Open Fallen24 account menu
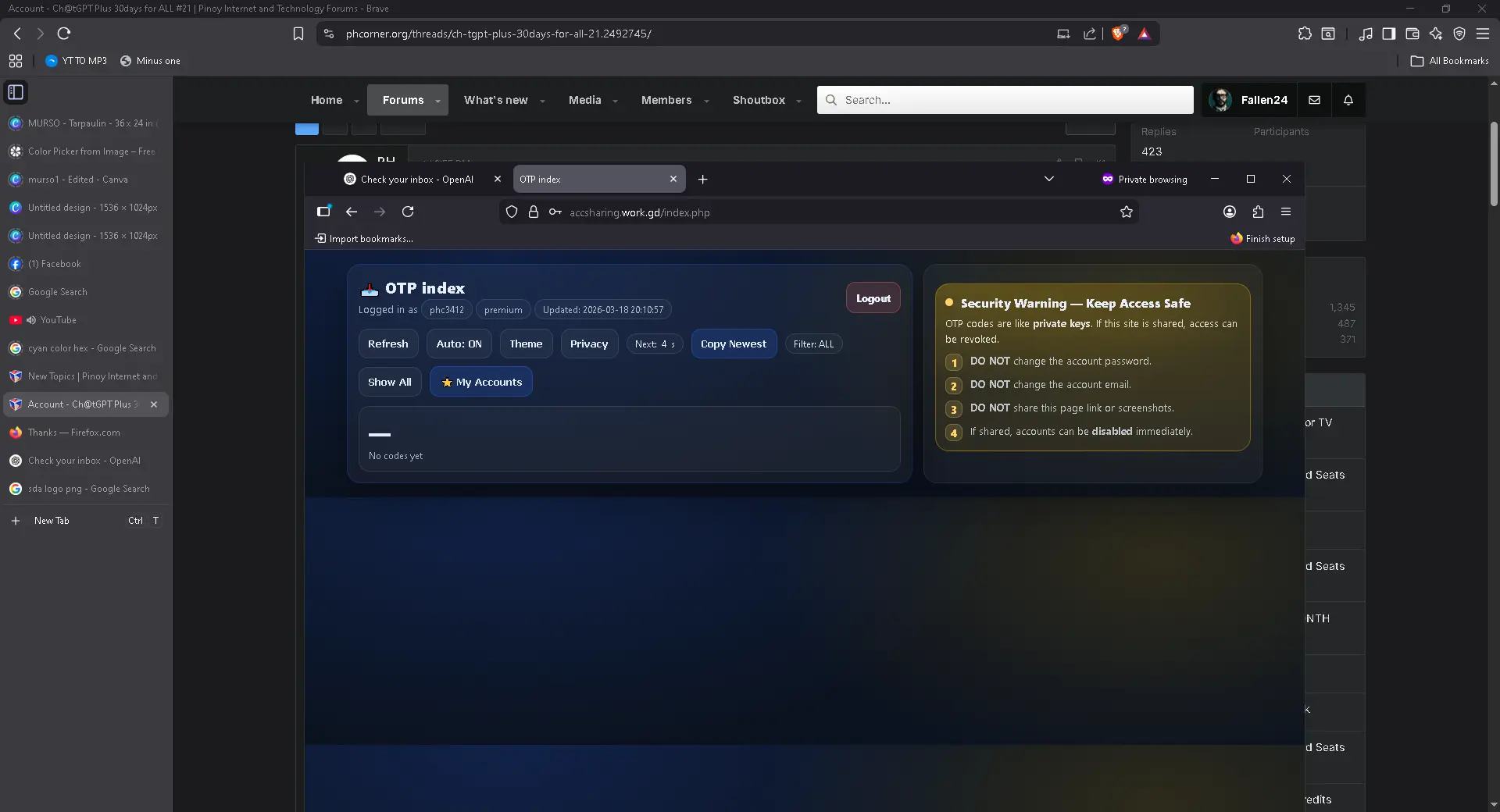Viewport: 1500px width, 812px height. (1248, 100)
